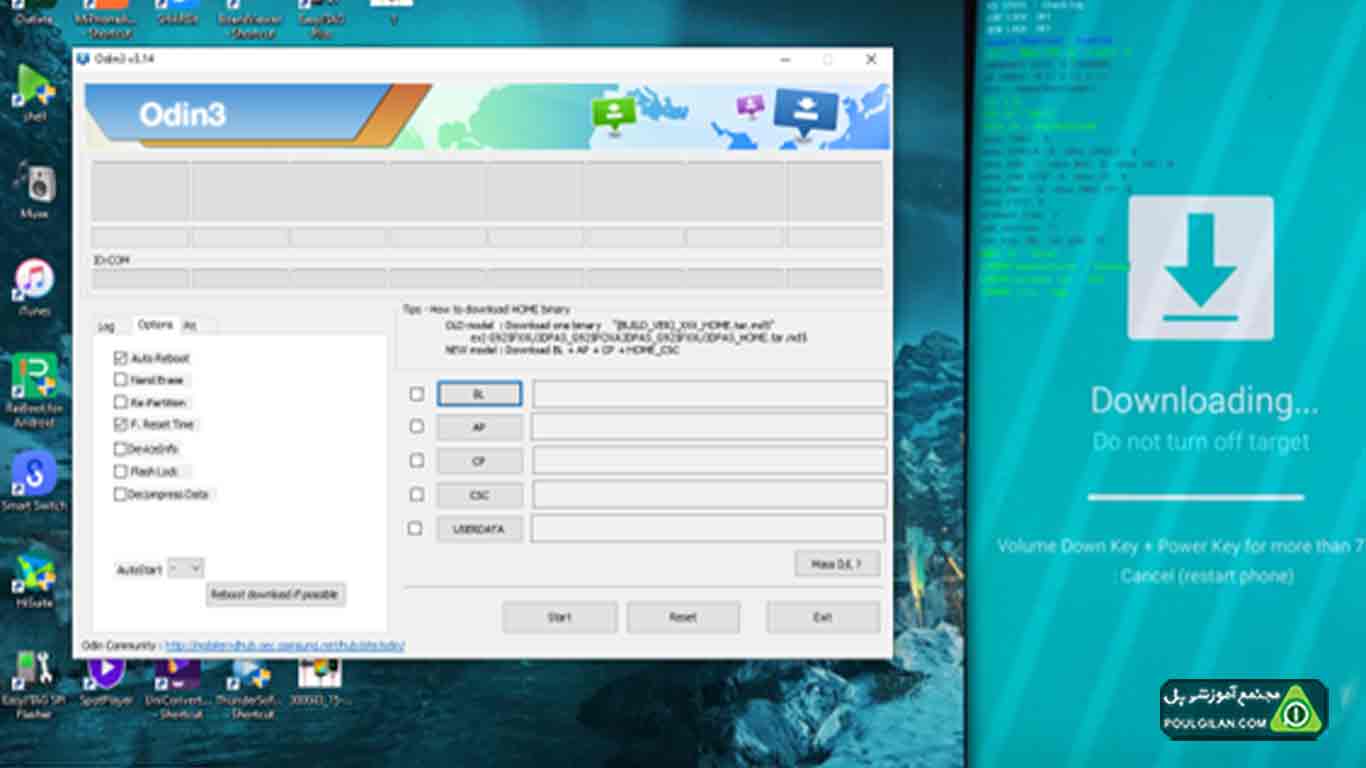Click the USERDATA file button
Viewport: 1366px width, 768px height.
[479, 529]
